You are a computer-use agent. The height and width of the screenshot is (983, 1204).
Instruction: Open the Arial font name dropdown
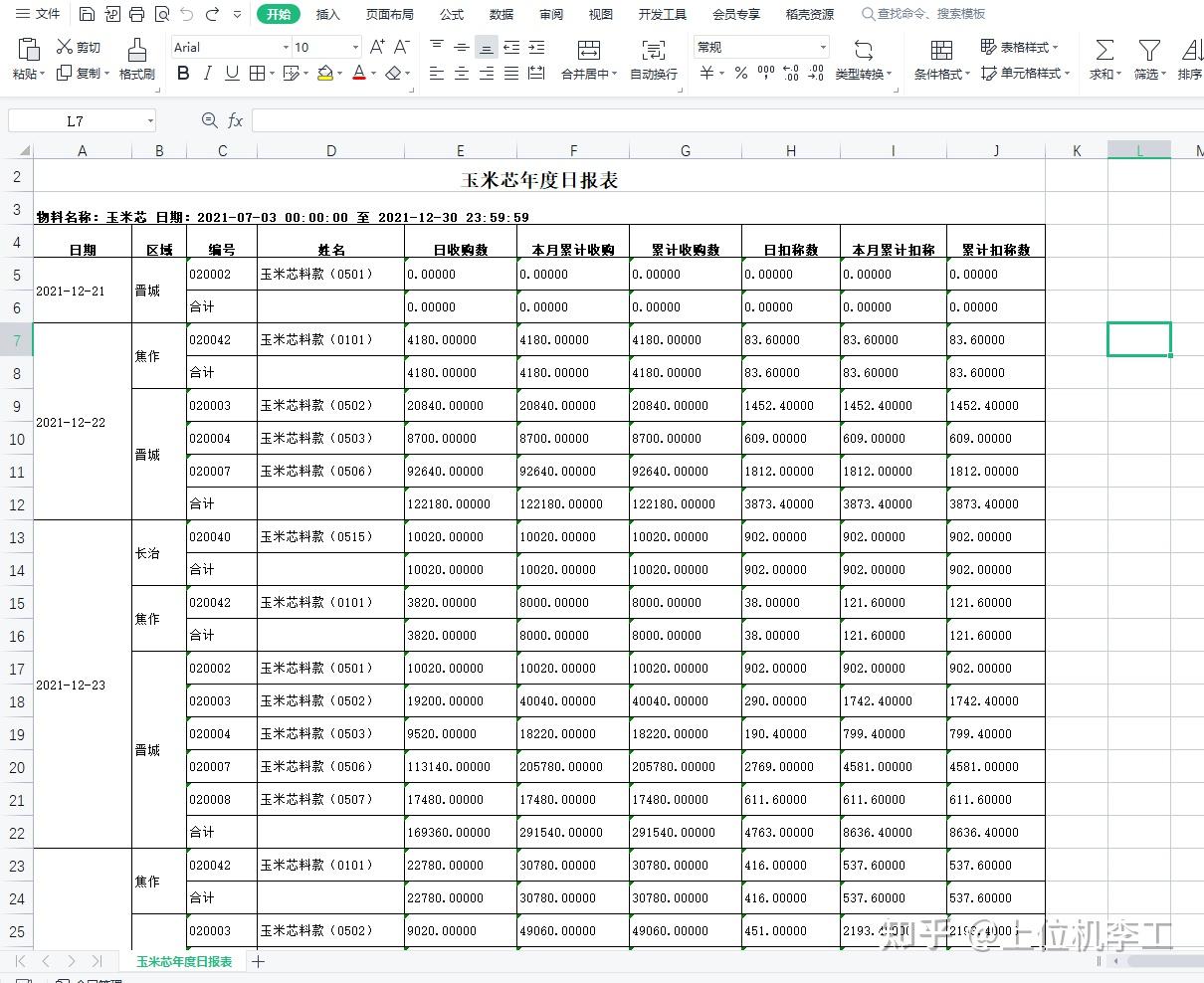click(287, 46)
